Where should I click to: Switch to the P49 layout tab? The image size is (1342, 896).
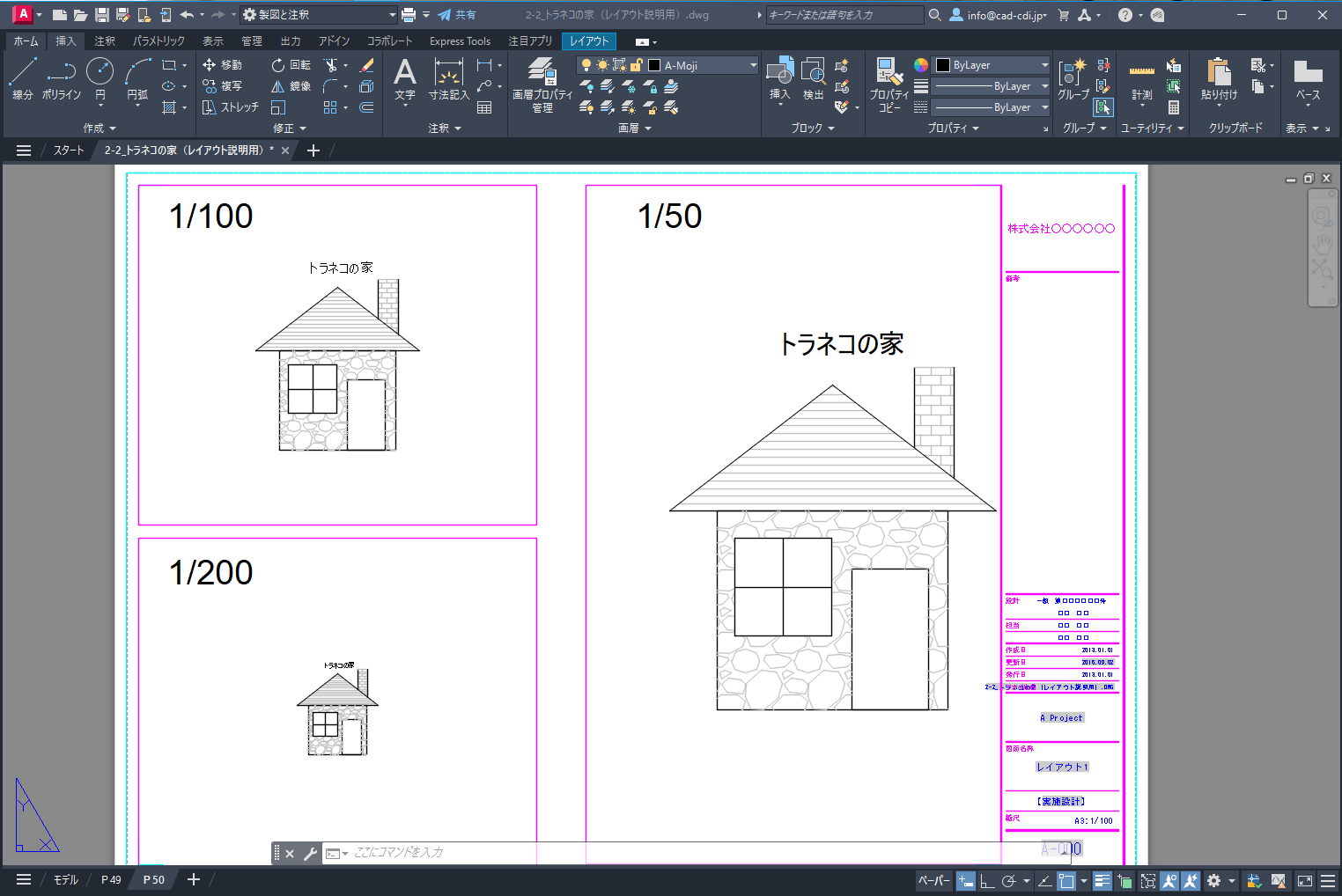[111, 879]
